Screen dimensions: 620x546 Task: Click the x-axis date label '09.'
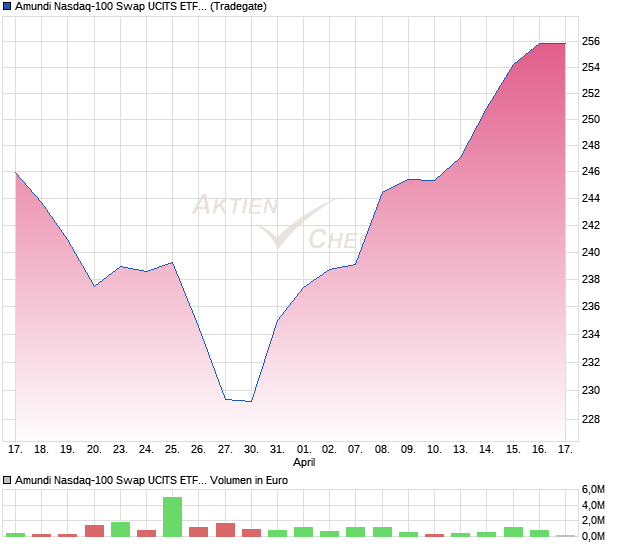pos(408,450)
